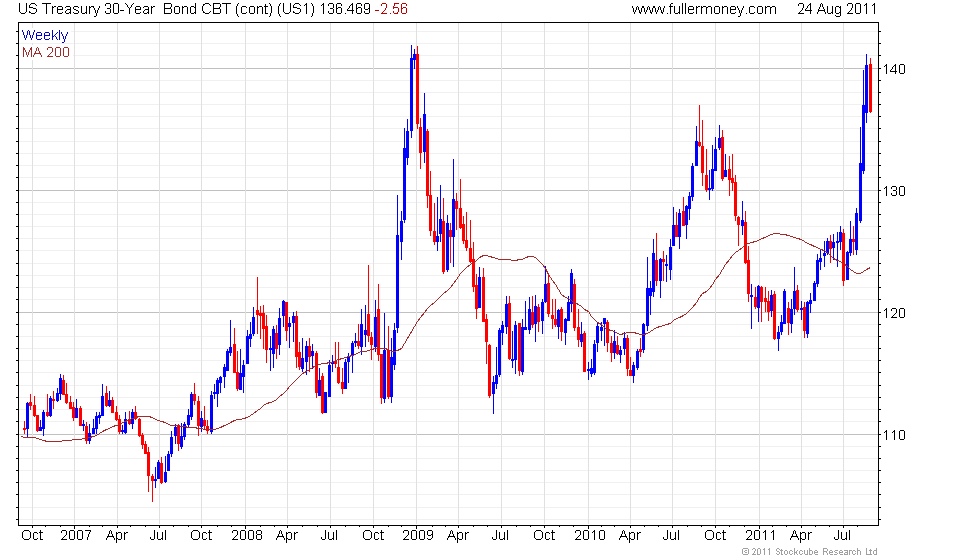Click the 110 price axis label
This screenshot has width=960, height=560.
point(894,435)
